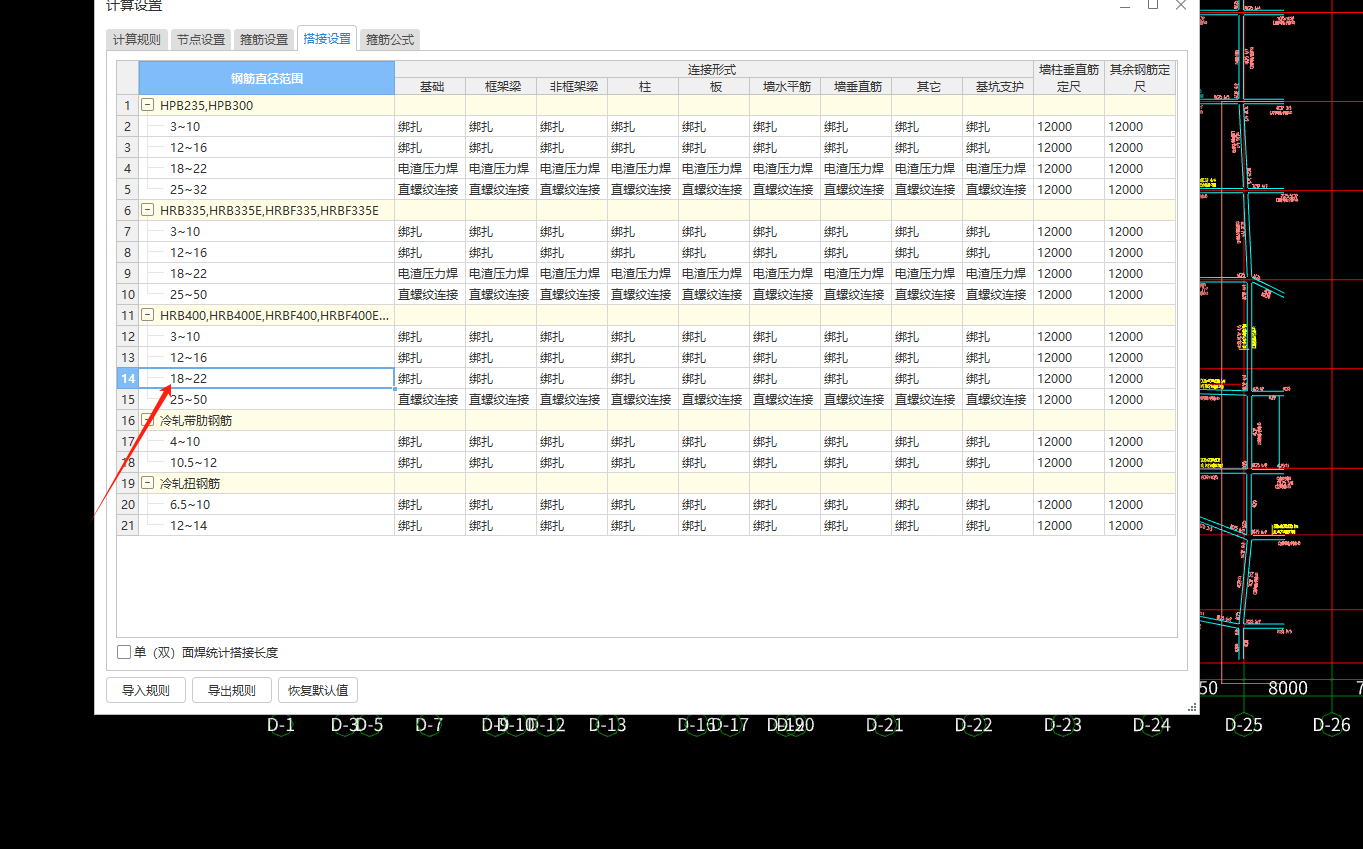Click row number 1 header
The width and height of the screenshot is (1363, 849).
[128, 105]
